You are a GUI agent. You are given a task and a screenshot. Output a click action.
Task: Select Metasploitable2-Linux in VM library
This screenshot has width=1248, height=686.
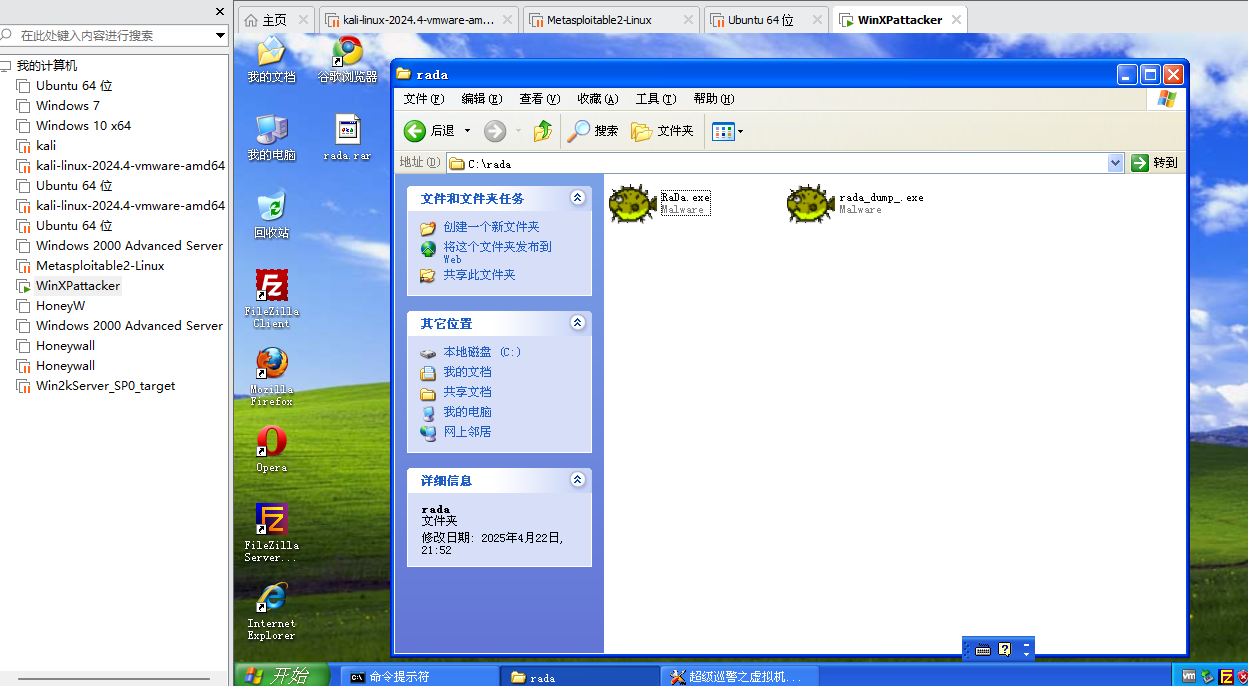coord(100,266)
